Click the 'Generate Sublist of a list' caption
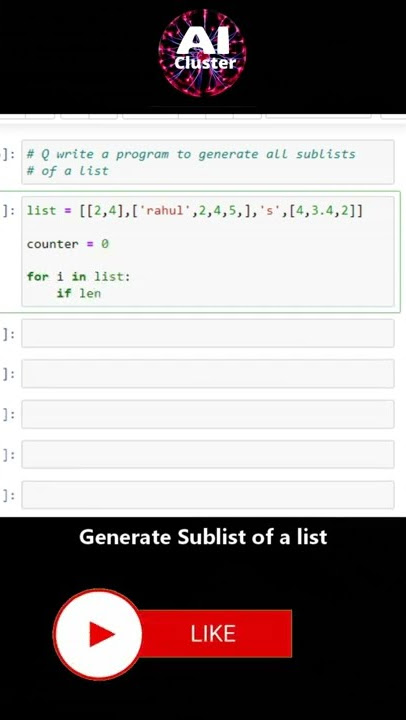The height and width of the screenshot is (720, 406). 203,537
